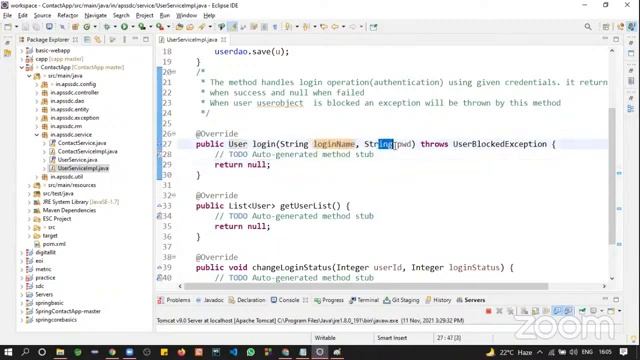Open the Windows Start menu

point(8,352)
